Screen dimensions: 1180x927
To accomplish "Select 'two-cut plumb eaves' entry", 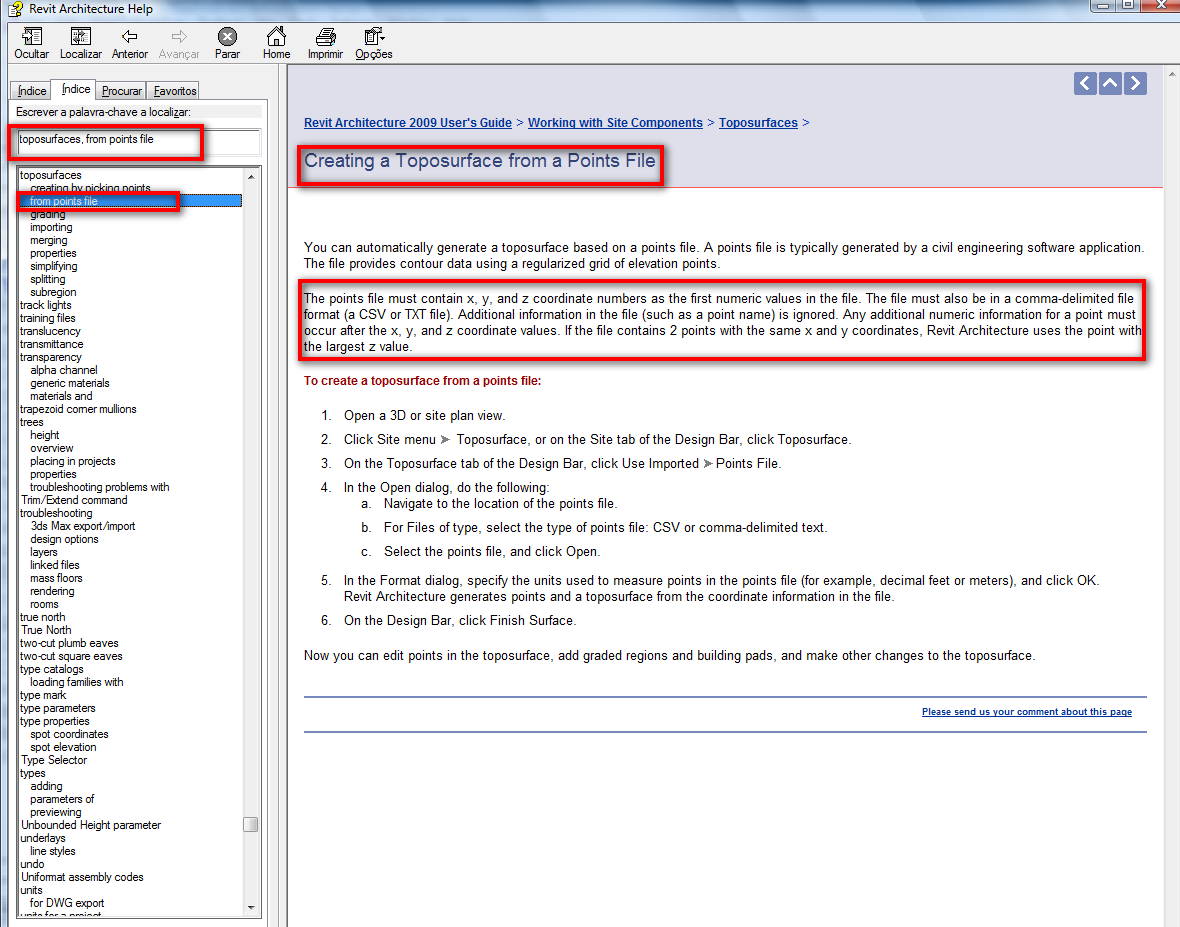I will tap(69, 643).
